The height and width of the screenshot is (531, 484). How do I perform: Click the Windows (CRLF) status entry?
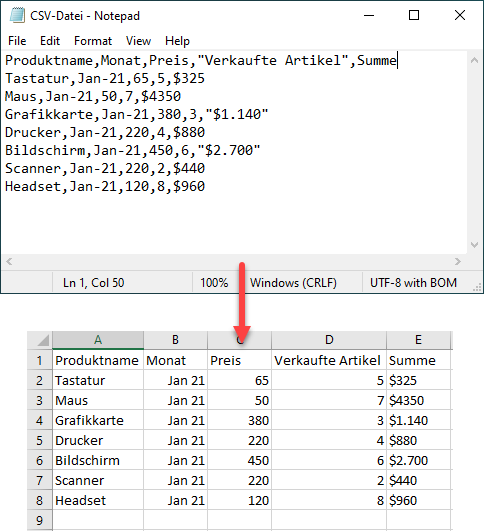pyautogui.click(x=293, y=282)
